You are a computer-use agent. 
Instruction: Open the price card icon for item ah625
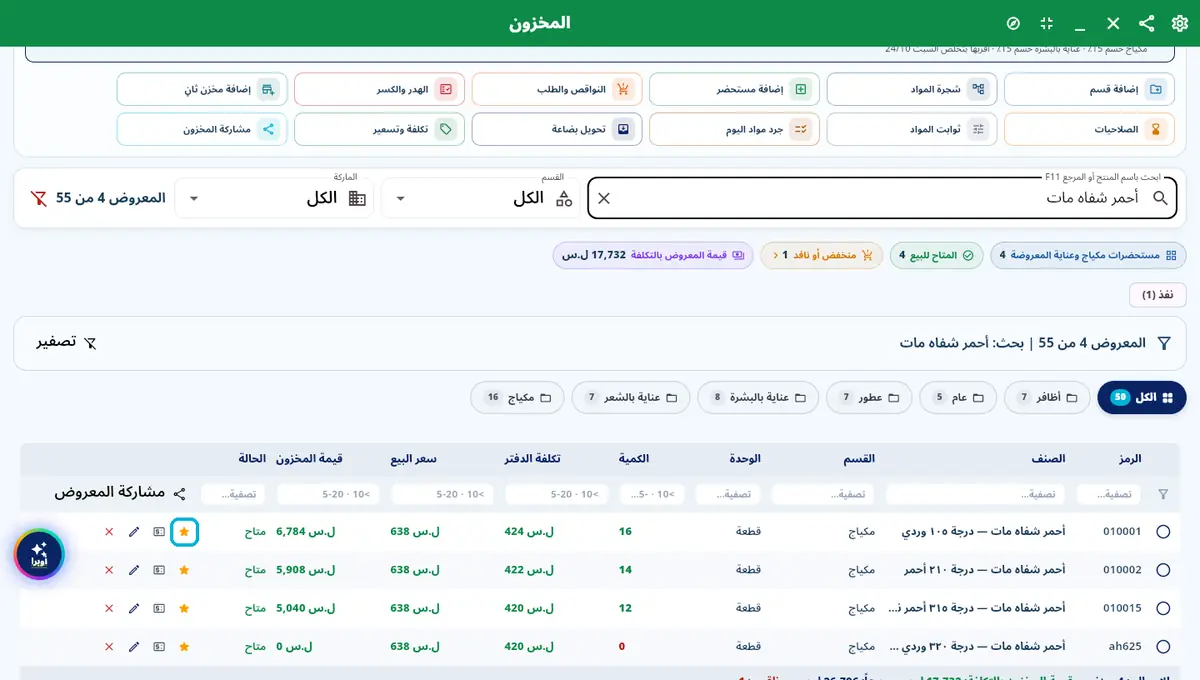click(159, 647)
